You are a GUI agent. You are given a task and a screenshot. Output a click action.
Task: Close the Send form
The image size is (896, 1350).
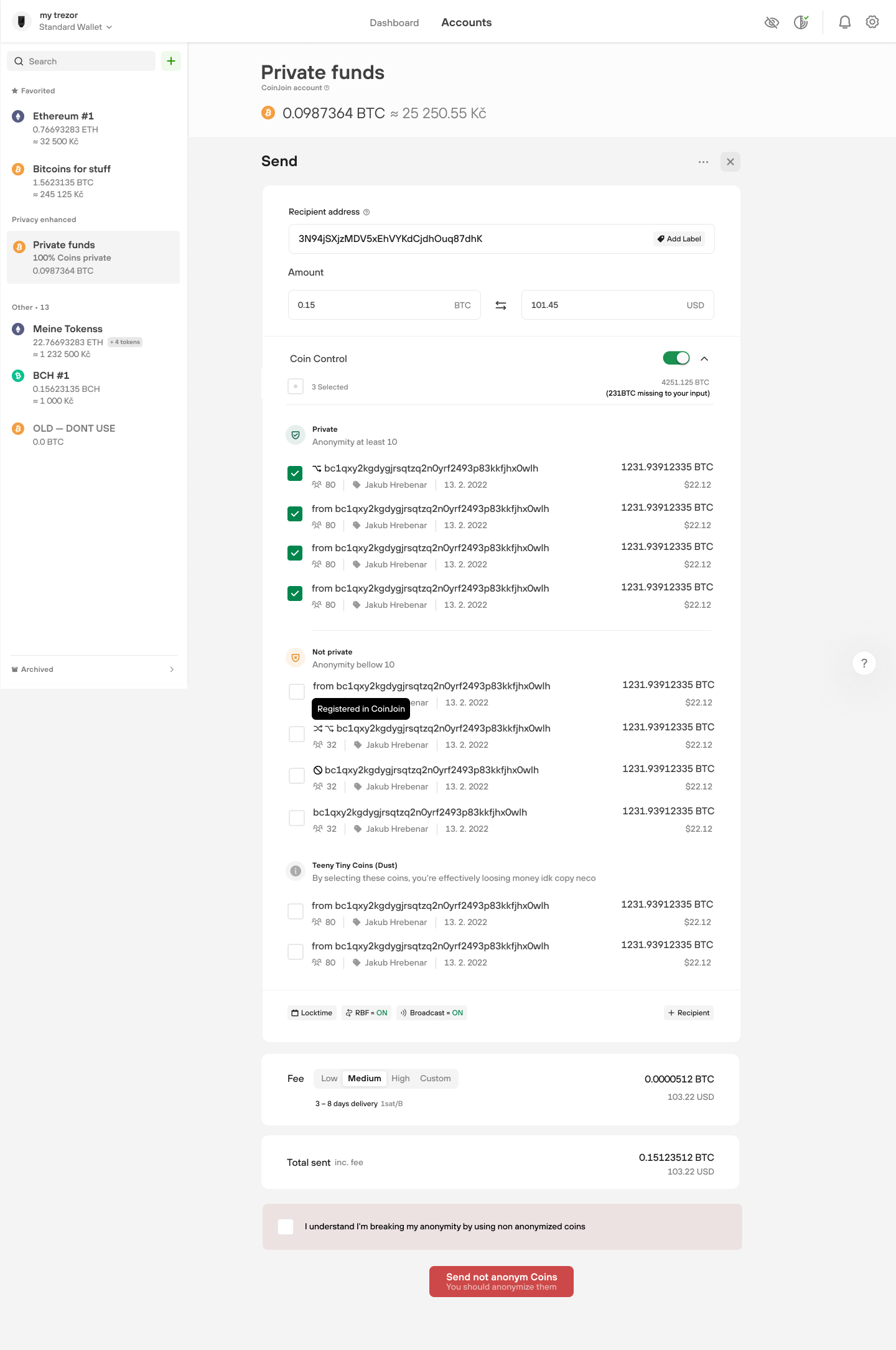730,162
